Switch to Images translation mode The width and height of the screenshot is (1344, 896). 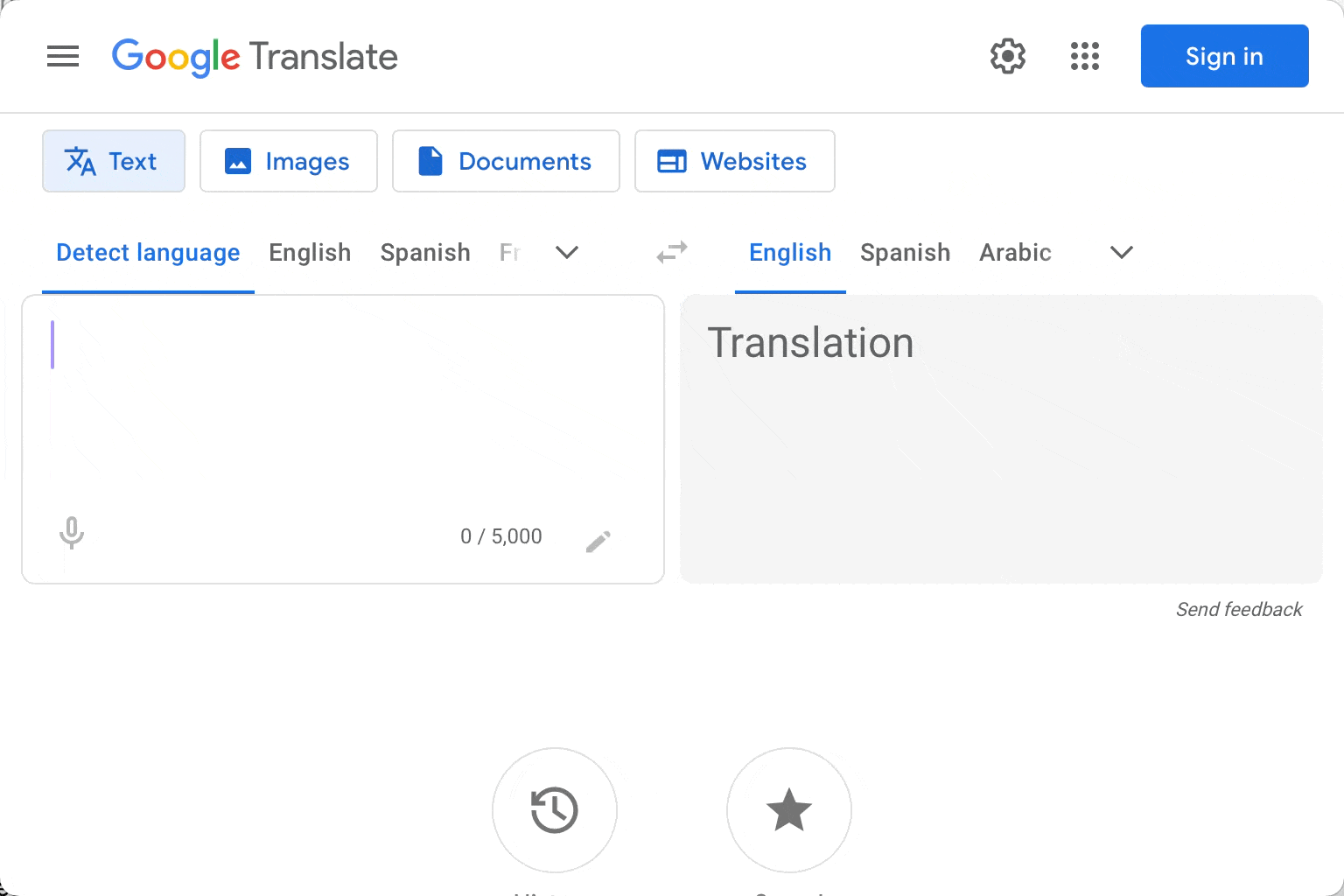coord(289,162)
